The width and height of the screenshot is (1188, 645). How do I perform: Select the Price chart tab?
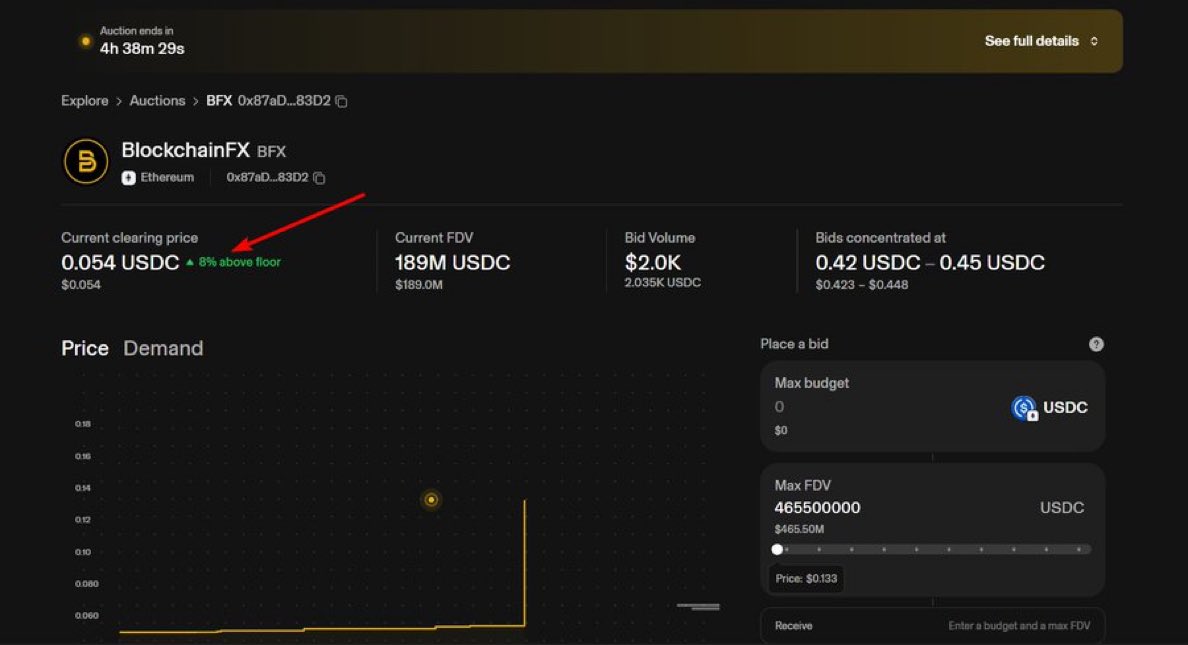click(85, 348)
